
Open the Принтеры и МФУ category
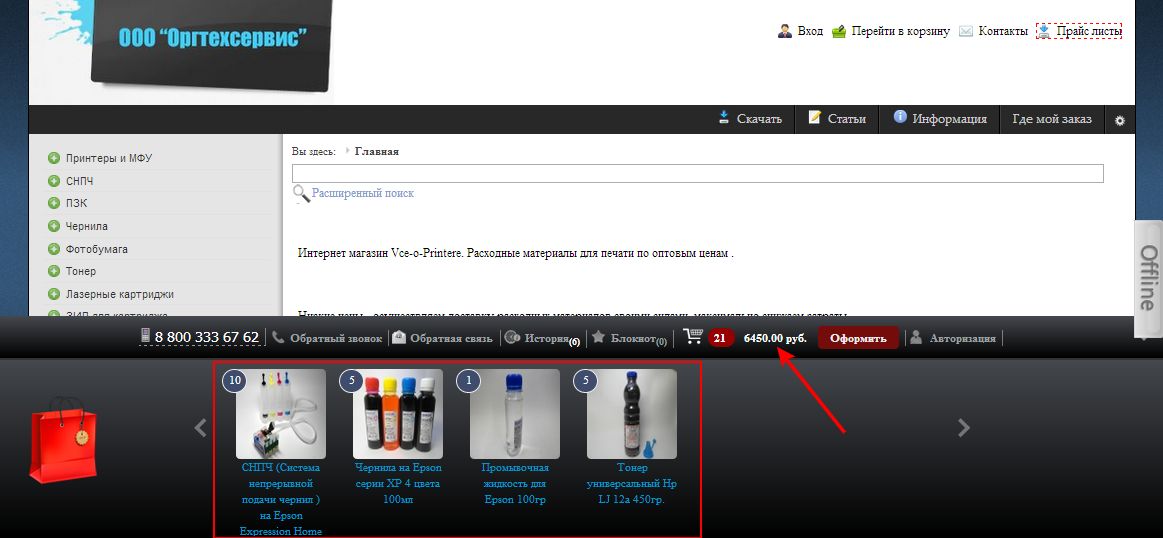[109, 158]
